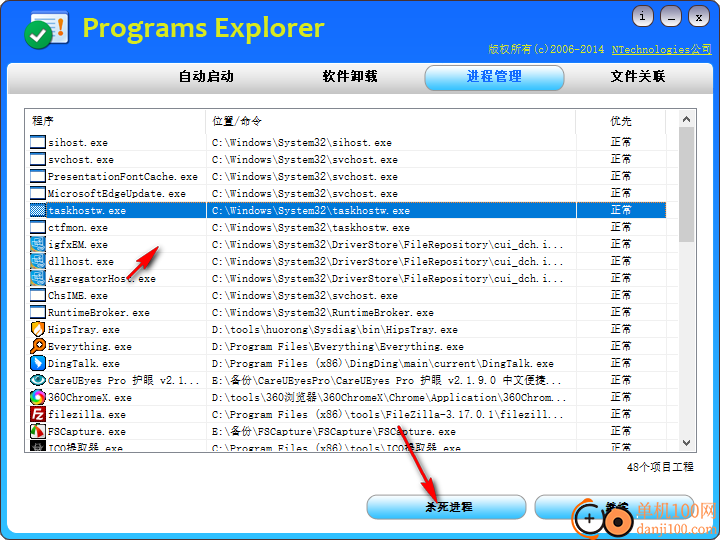Select the filezilla.exe name text
Image resolution: width=720 pixels, height=540 pixels.
(87, 414)
